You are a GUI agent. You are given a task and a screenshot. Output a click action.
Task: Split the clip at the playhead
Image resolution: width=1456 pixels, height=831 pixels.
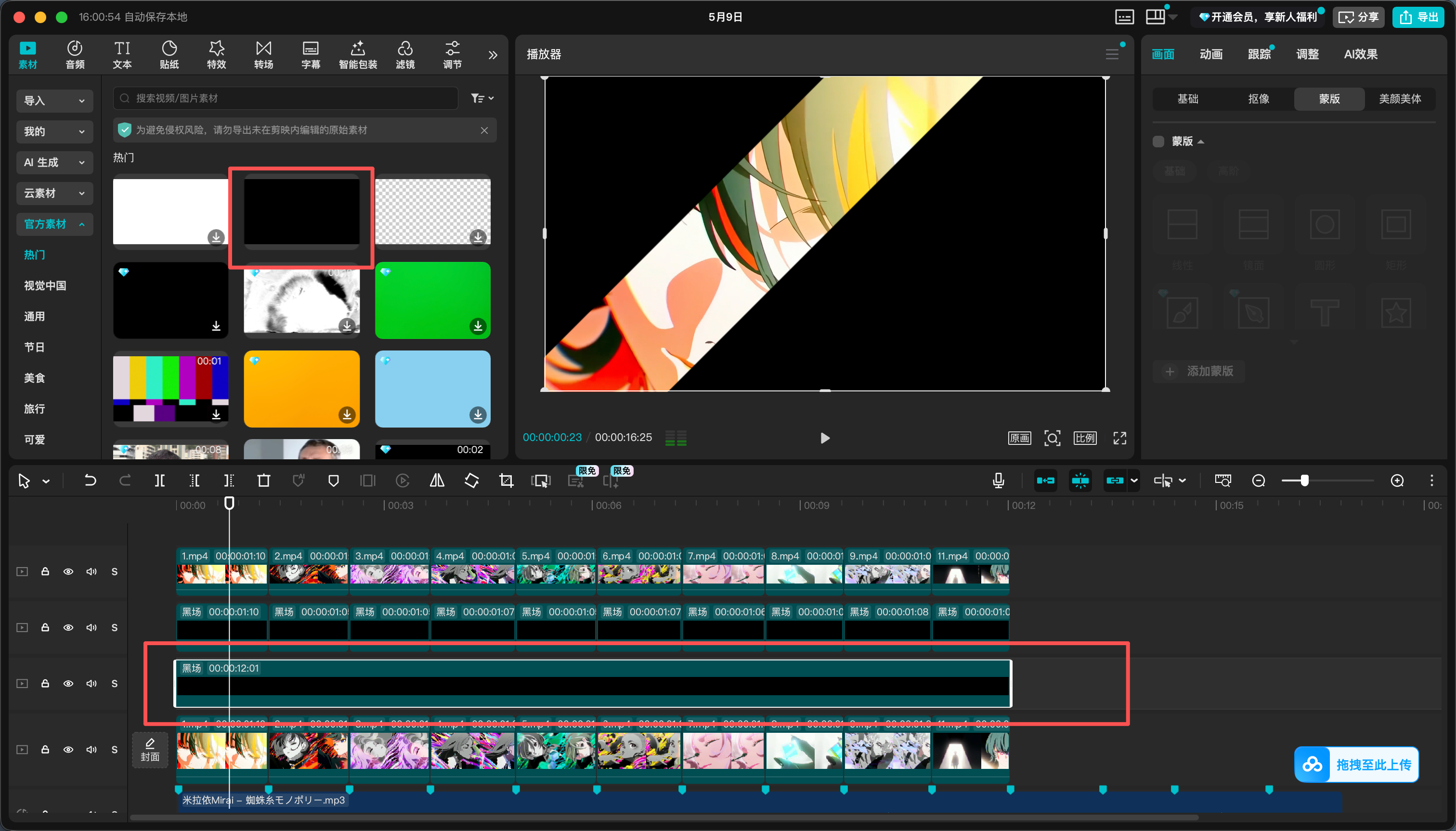[x=160, y=480]
